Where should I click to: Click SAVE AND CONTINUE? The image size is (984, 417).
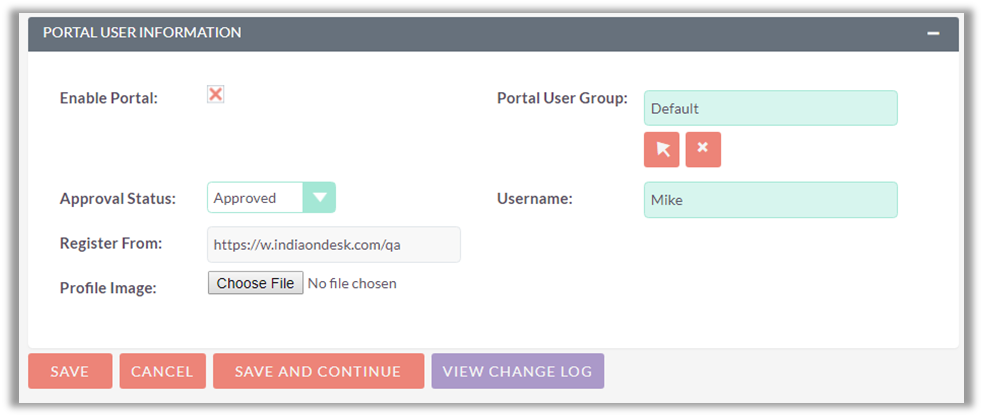coord(318,371)
